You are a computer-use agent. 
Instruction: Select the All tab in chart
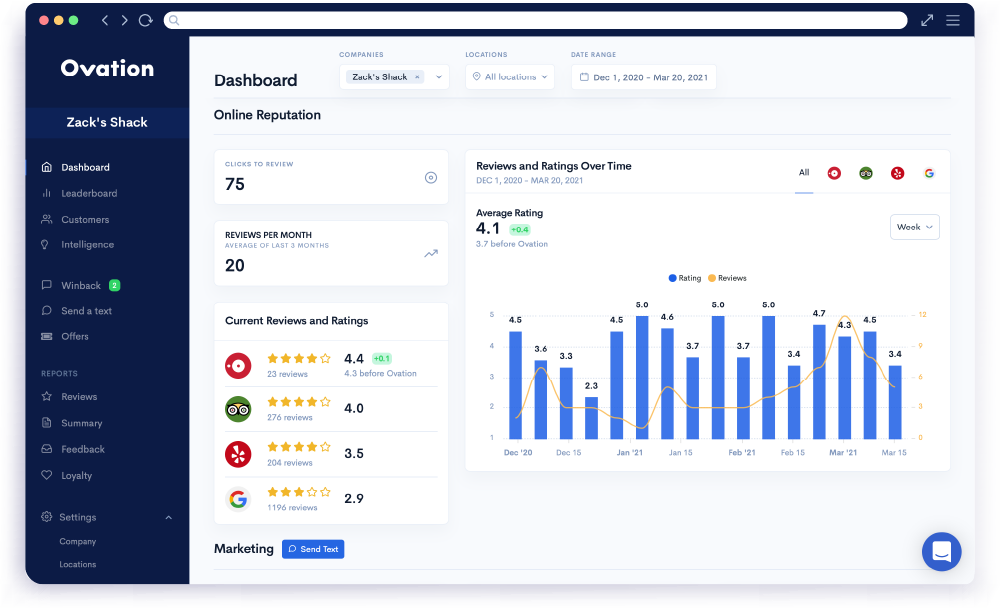point(804,173)
